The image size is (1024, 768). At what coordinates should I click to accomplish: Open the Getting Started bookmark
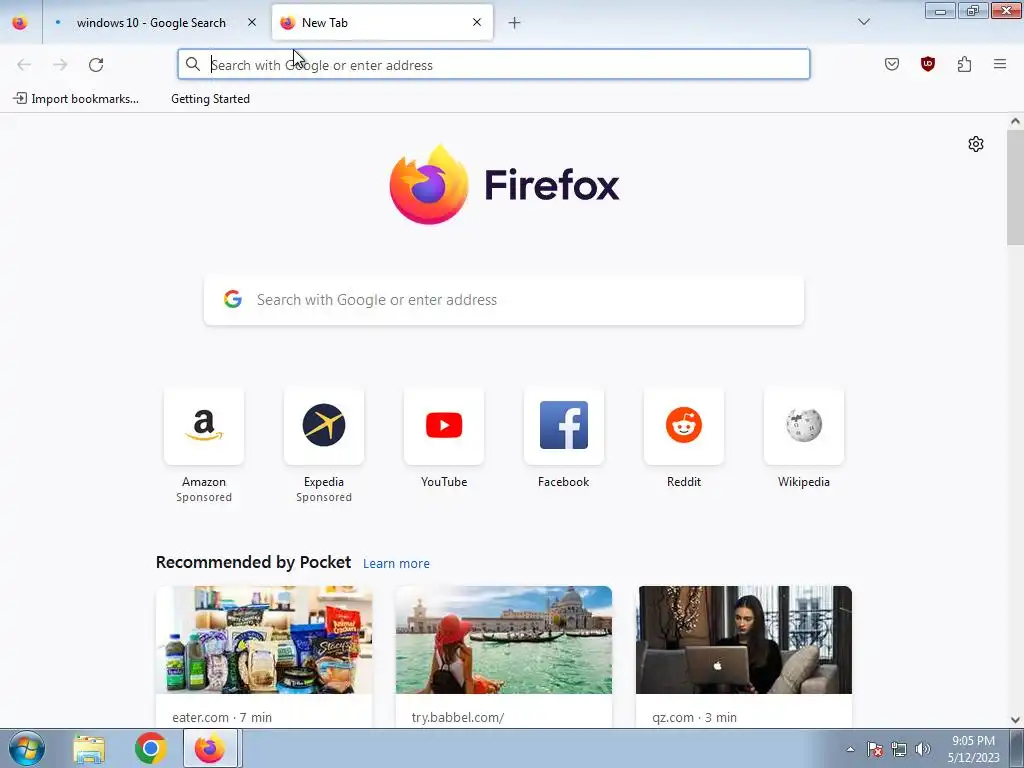click(210, 99)
